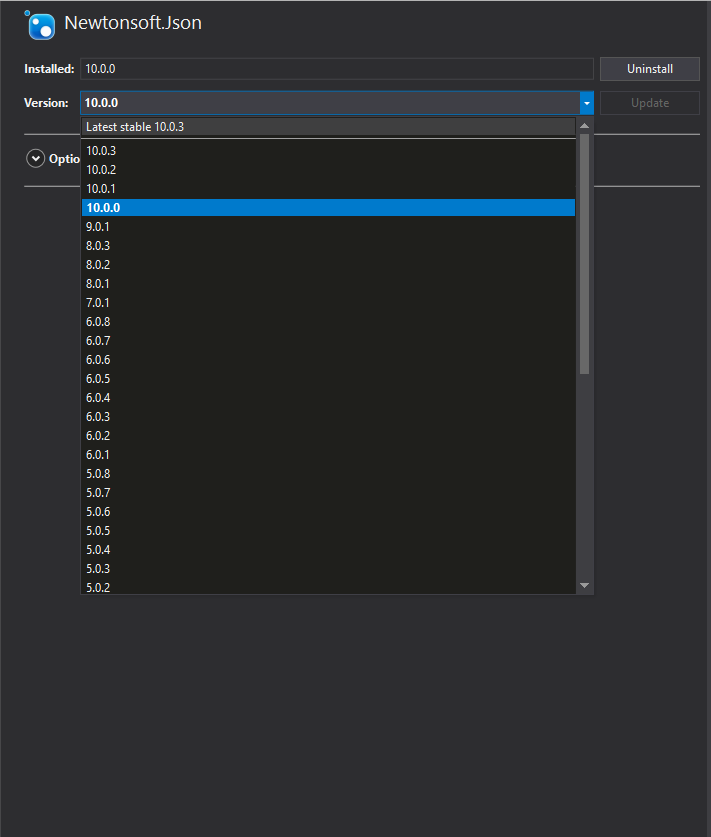Click the Newtonsoft.Json package title
Screen dimensions: 711x837
coord(133,23)
